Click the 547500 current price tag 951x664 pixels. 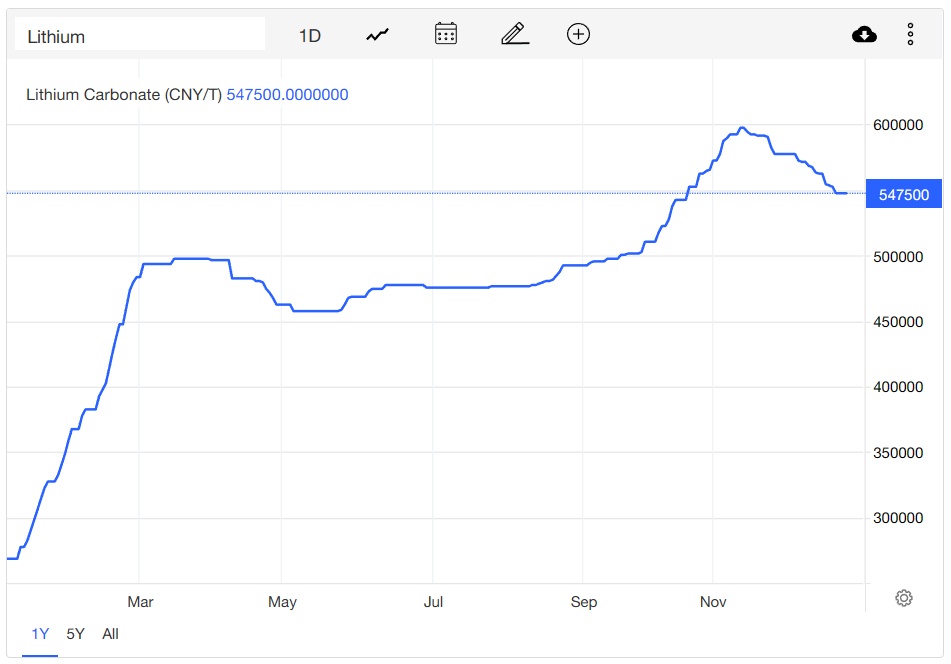click(x=904, y=195)
